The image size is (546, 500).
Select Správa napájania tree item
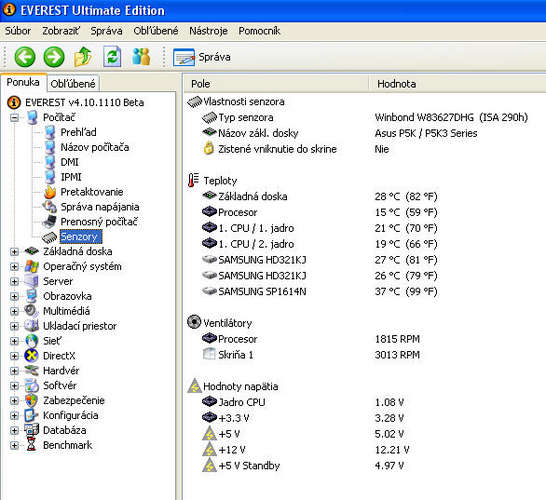pyautogui.click(x=100, y=207)
